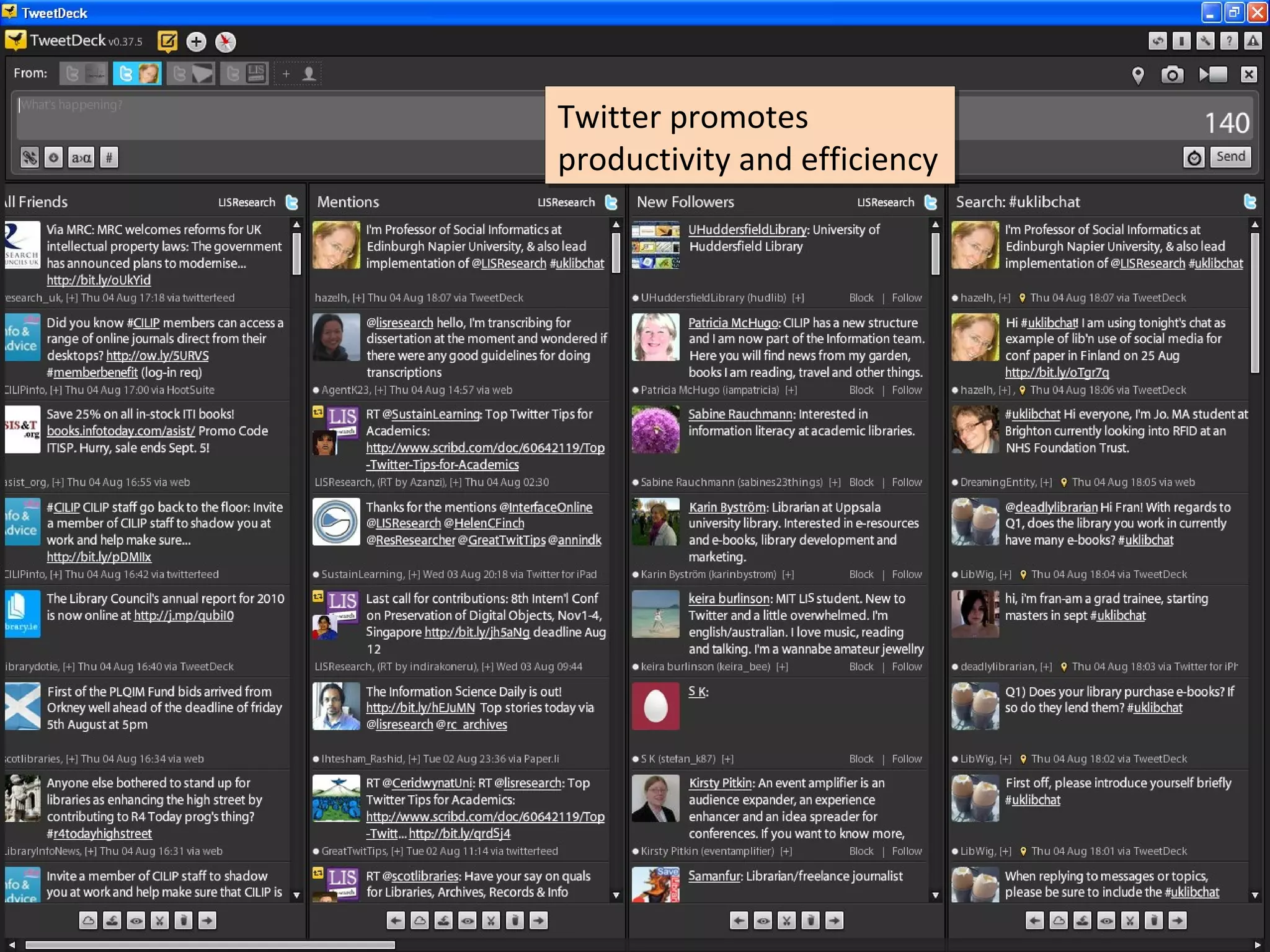Move #uklibchat search column right
1270x952 pixels.
[1178, 920]
